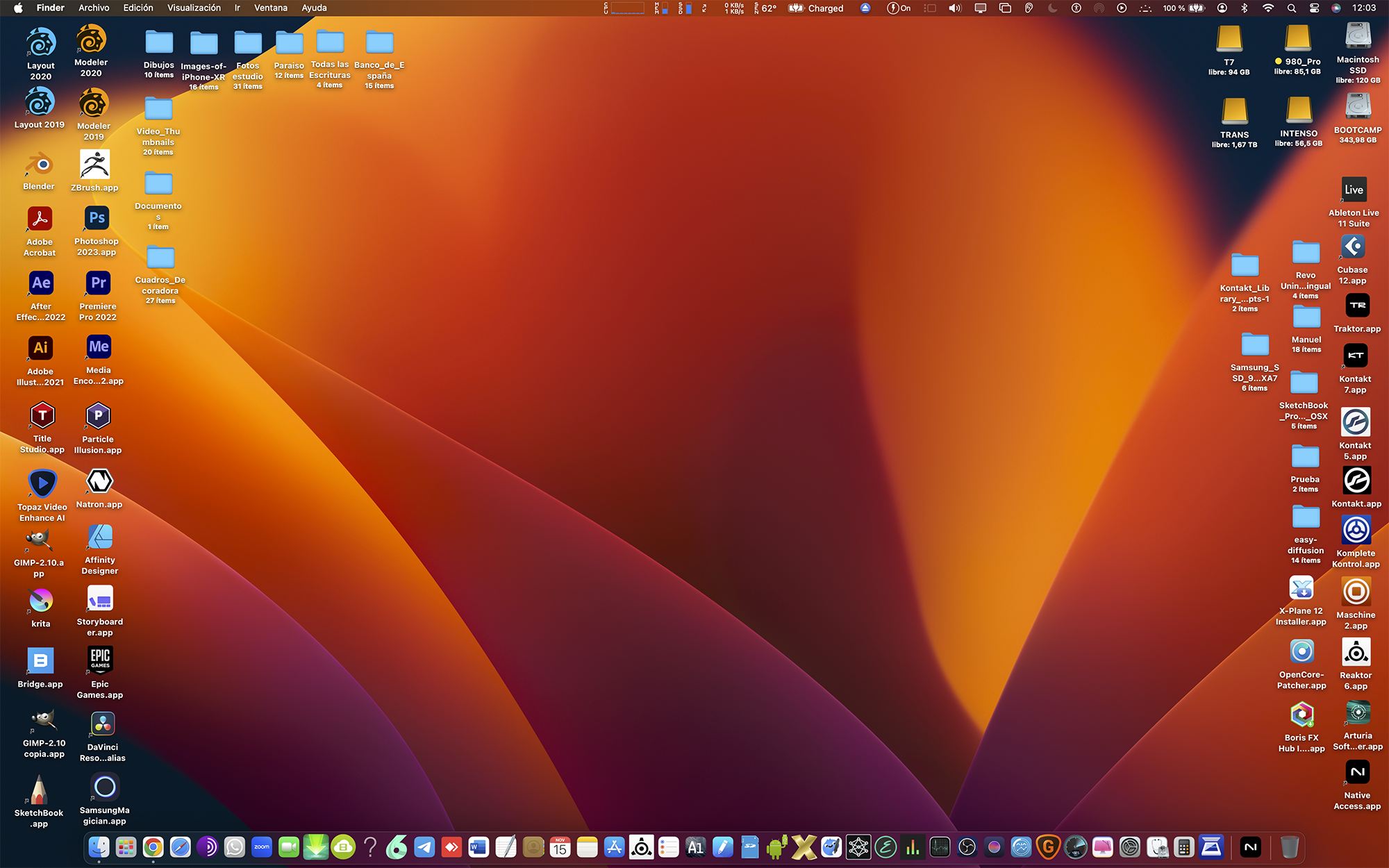Toggle Bluetooth in the menu bar

[x=1245, y=8]
